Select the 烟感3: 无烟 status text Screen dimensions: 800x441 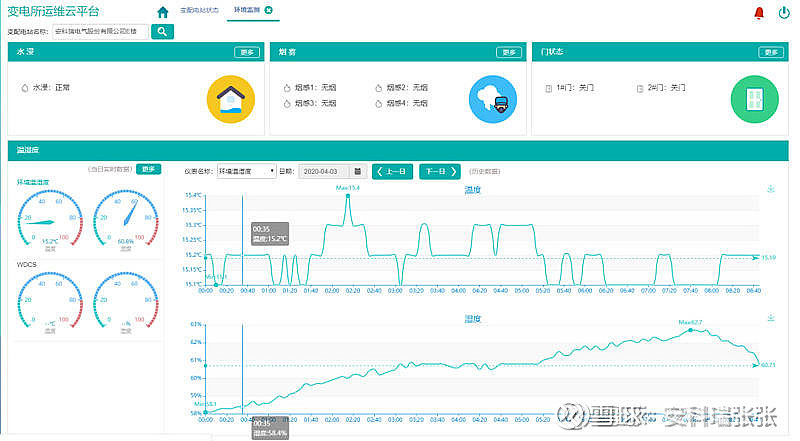coord(315,103)
